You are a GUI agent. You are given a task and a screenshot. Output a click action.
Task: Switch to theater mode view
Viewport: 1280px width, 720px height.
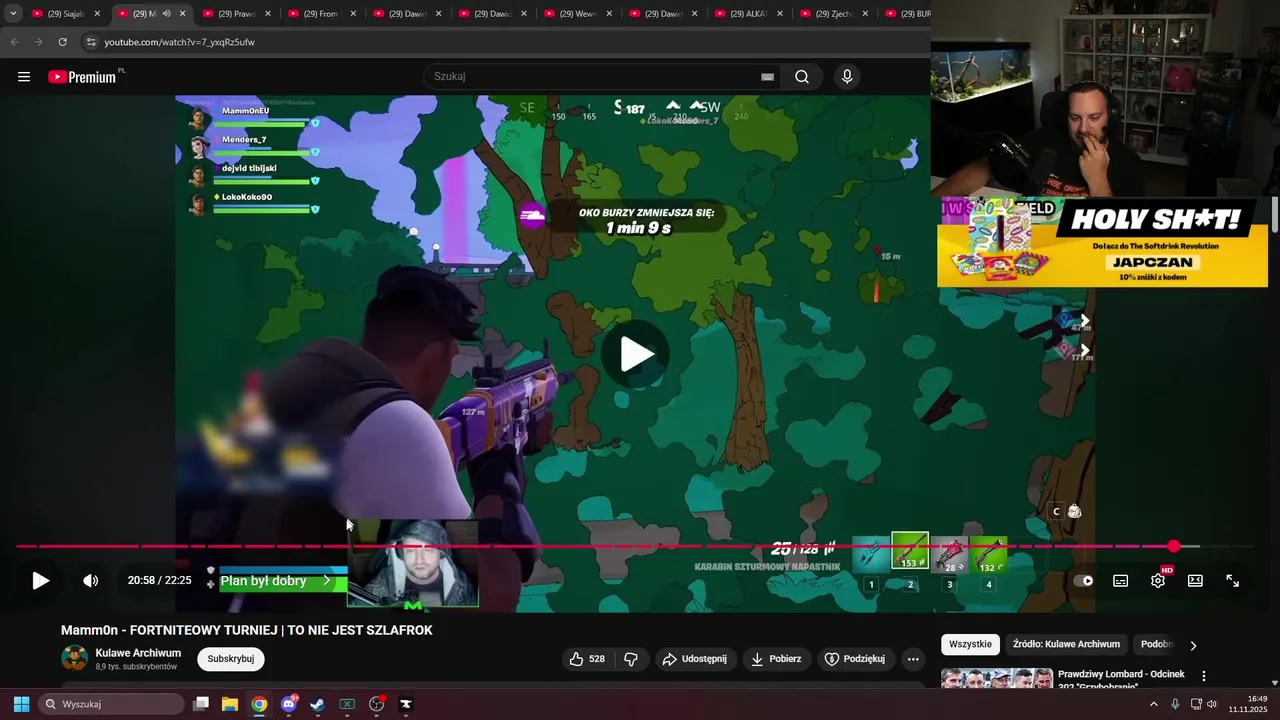[1195, 581]
